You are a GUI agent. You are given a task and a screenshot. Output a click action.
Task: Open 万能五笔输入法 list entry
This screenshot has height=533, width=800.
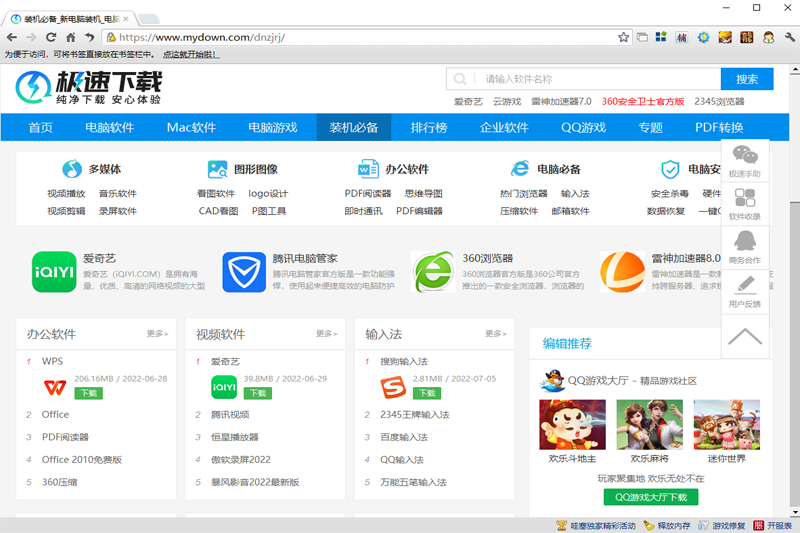413,482
